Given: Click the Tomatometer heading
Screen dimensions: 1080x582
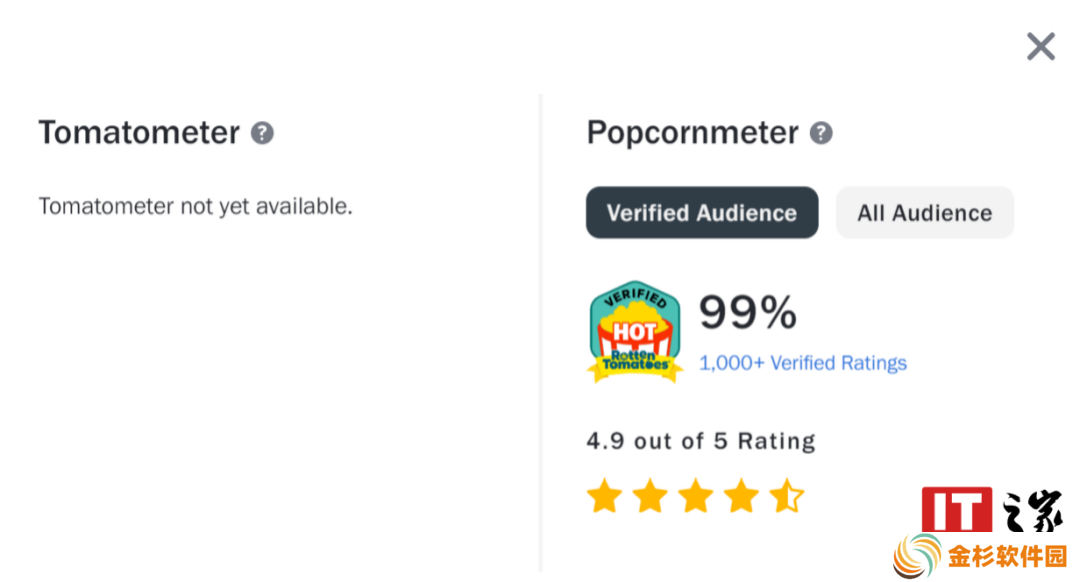Looking at the screenshot, I should click(139, 132).
